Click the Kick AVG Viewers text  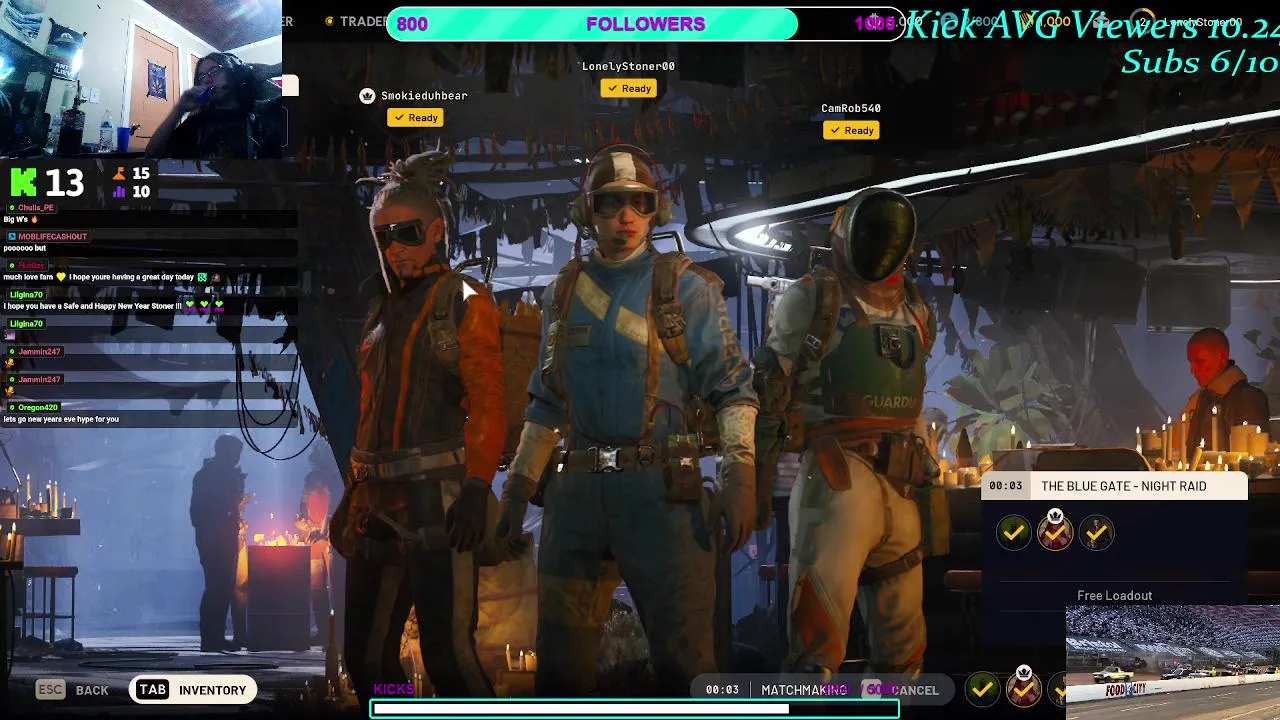1091,25
